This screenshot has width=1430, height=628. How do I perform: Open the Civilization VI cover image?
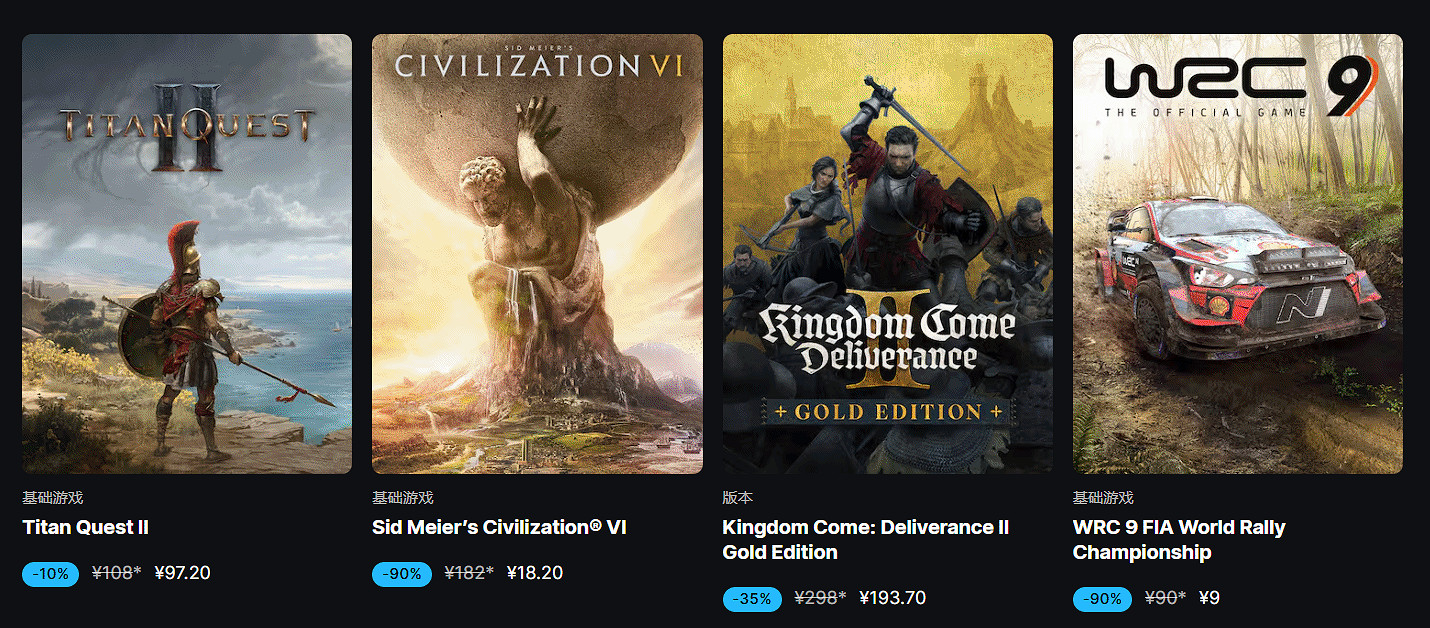(x=537, y=254)
